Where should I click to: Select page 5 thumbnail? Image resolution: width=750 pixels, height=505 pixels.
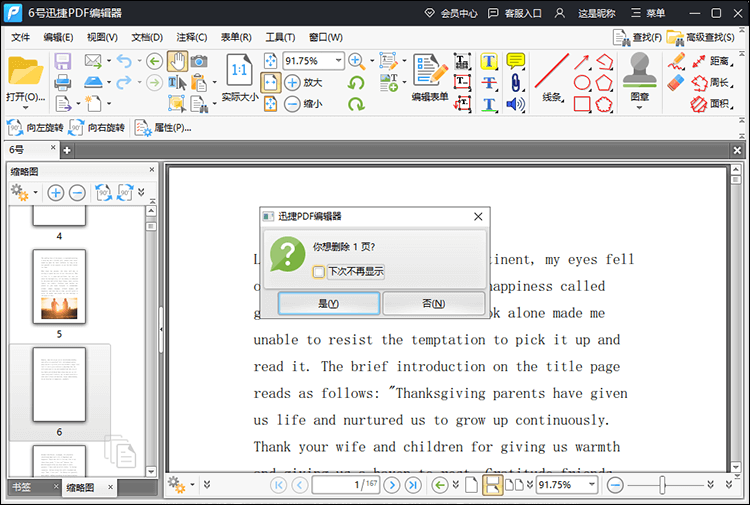[59, 286]
